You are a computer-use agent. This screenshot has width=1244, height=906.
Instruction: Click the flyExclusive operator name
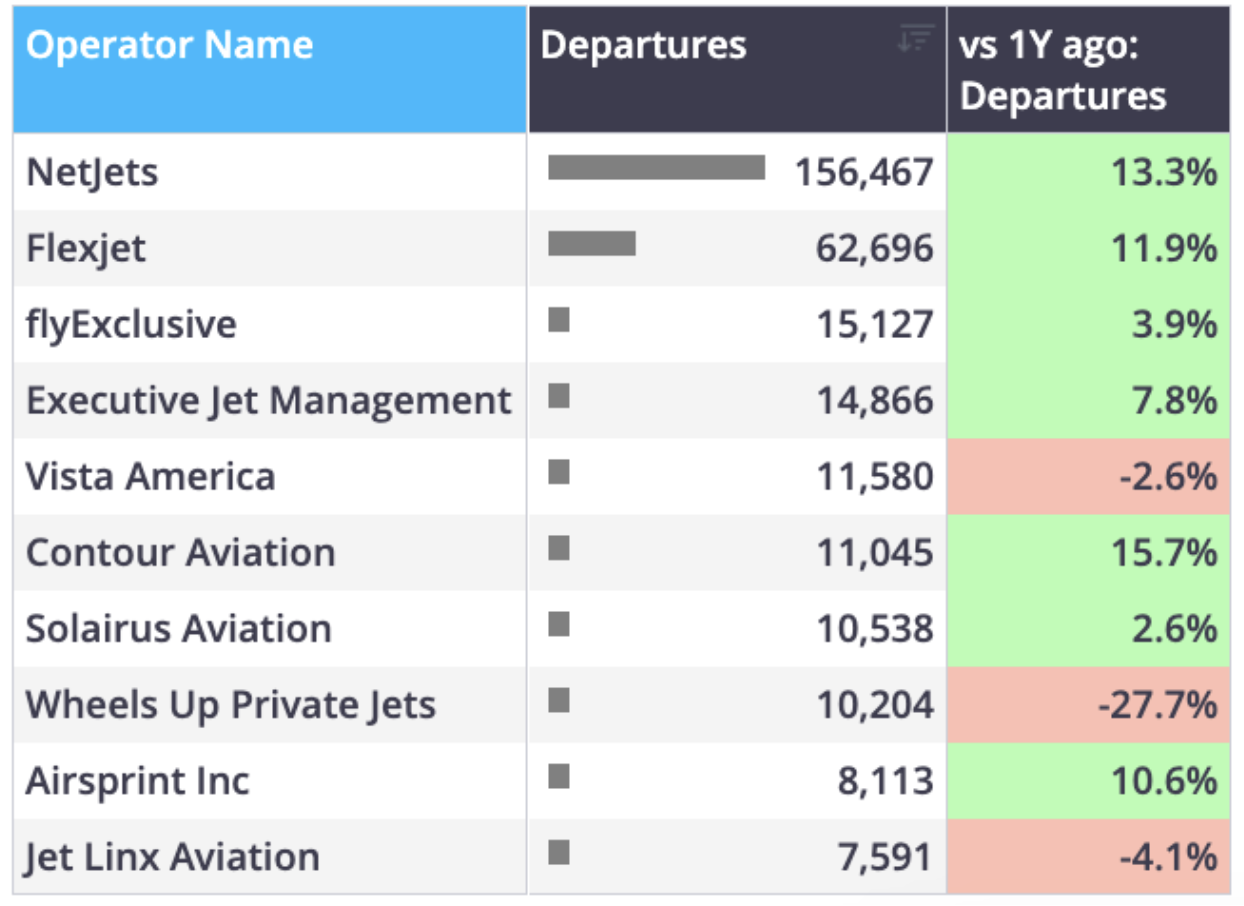pos(131,324)
